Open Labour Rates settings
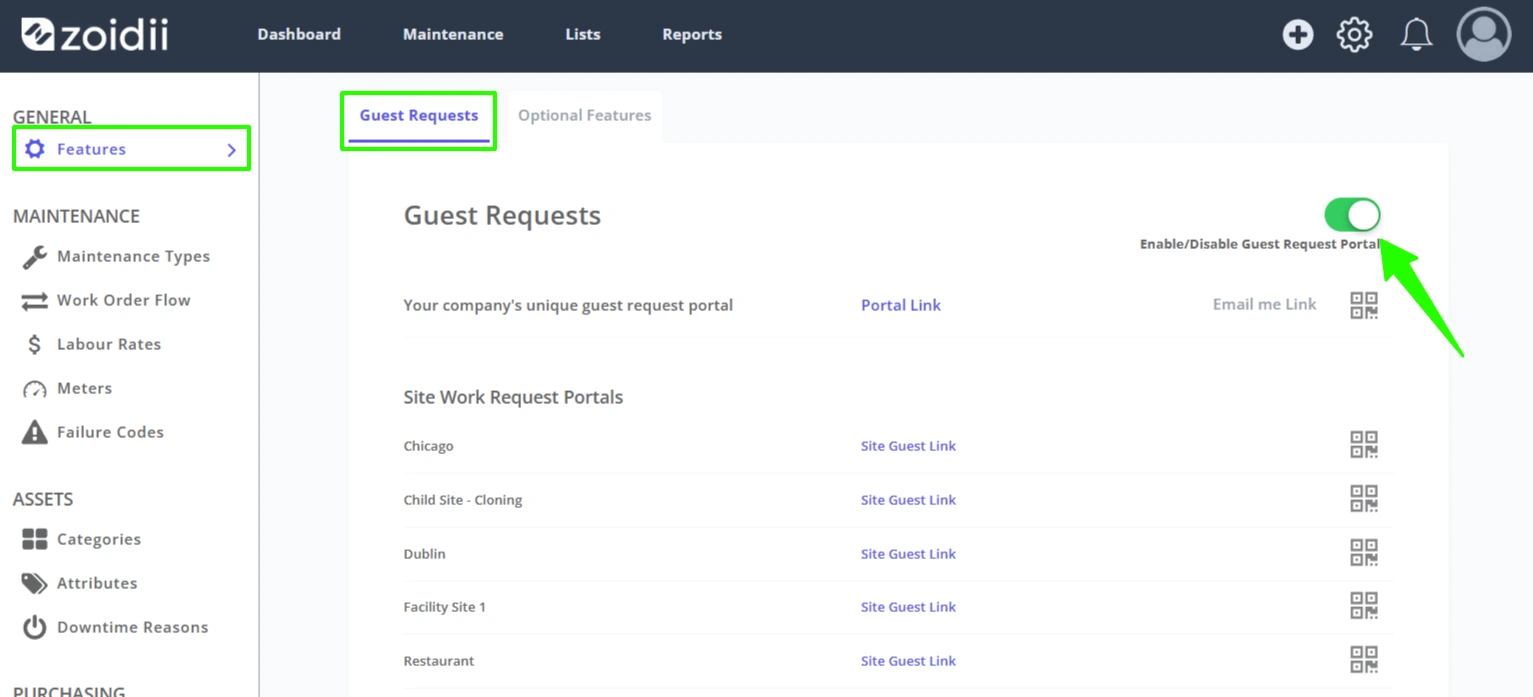The height and width of the screenshot is (697, 1533). click(x=108, y=345)
